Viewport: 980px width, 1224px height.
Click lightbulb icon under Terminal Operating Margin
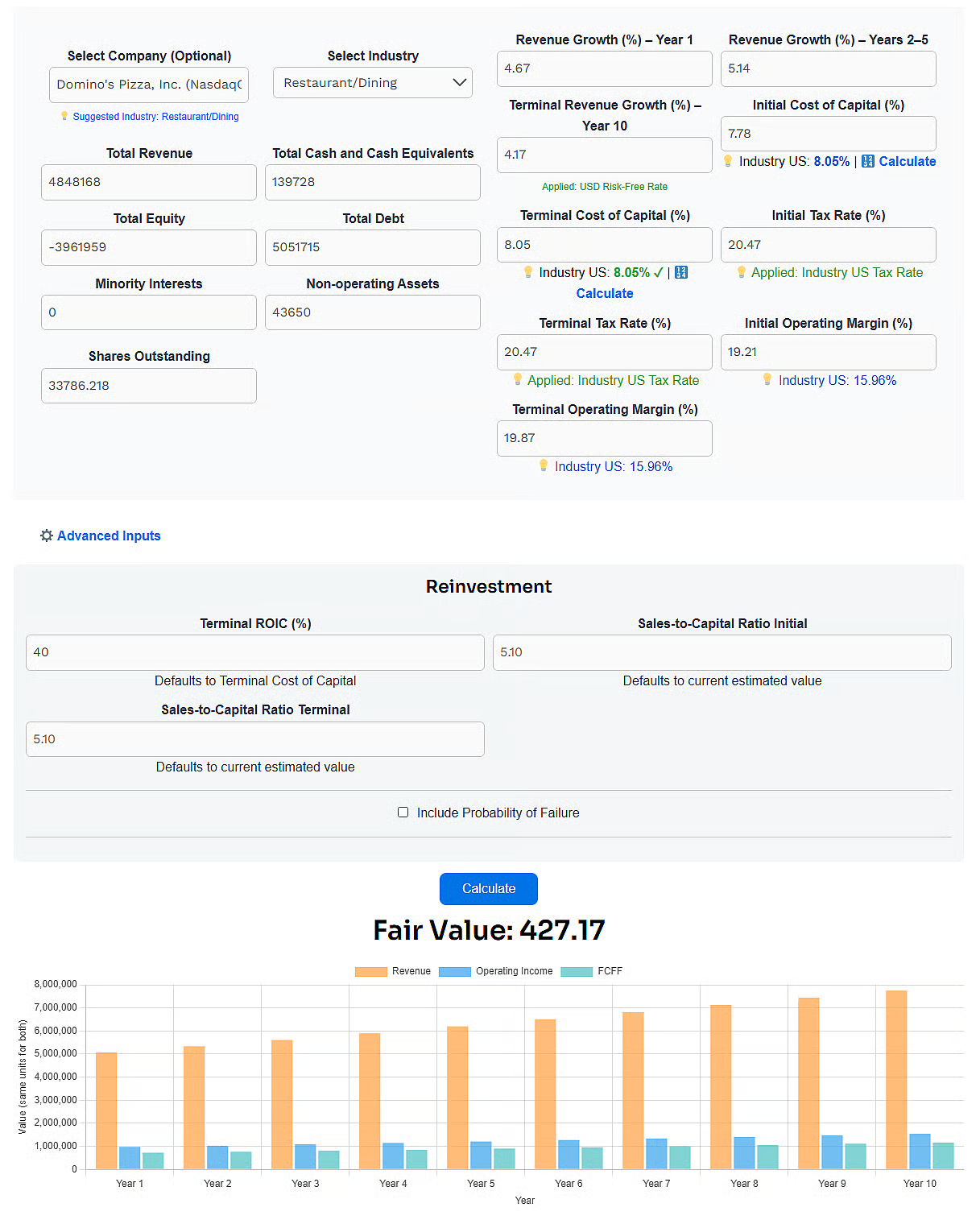click(x=544, y=465)
